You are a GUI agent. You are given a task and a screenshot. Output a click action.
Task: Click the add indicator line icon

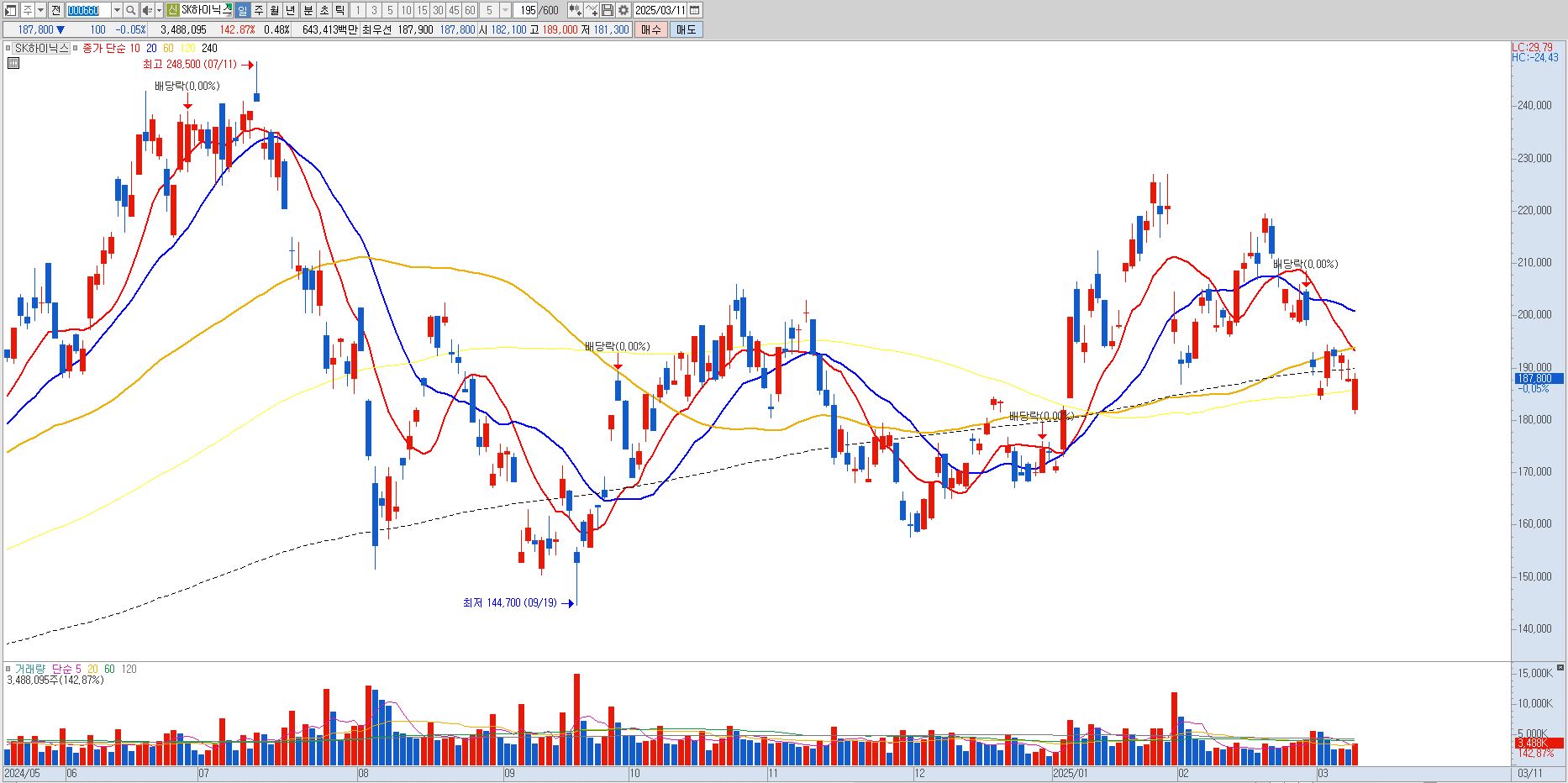592,10
